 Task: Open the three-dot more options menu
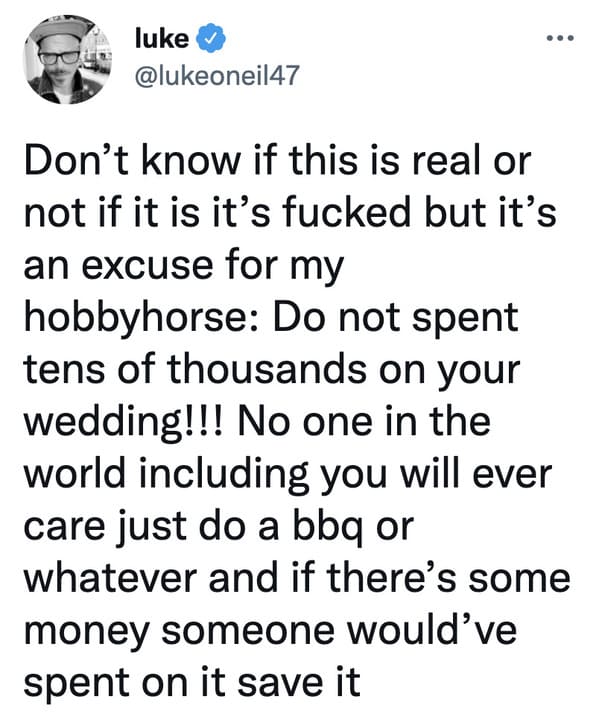(560, 38)
